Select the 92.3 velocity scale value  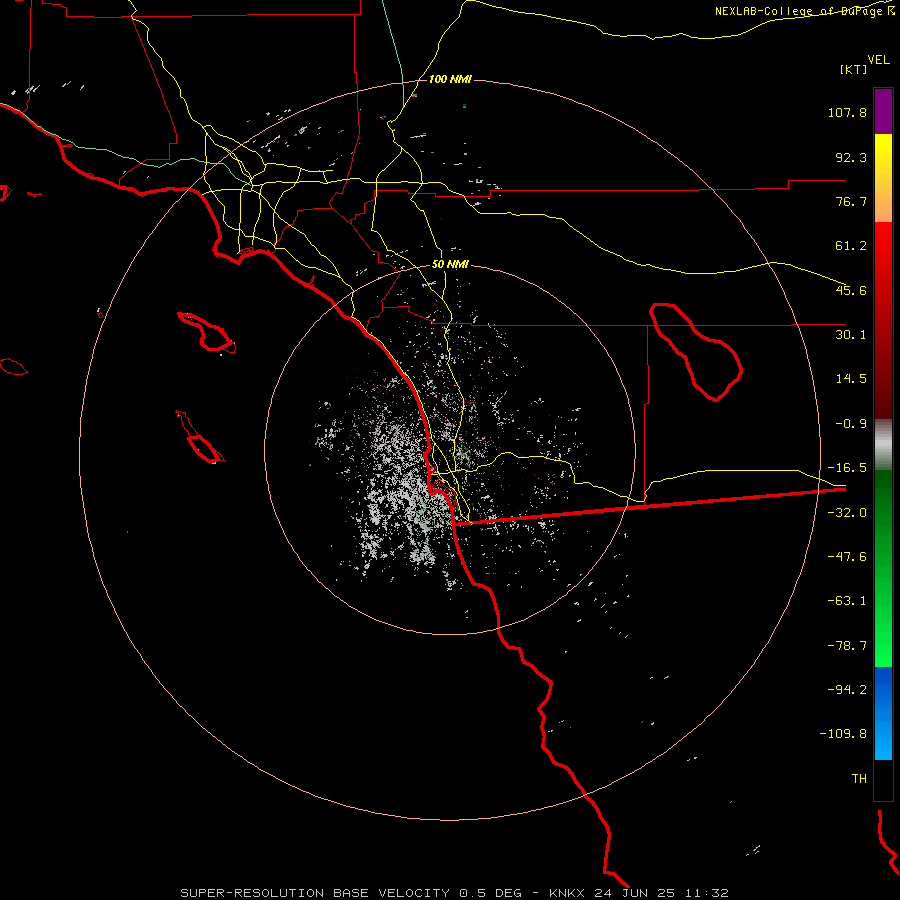point(851,157)
